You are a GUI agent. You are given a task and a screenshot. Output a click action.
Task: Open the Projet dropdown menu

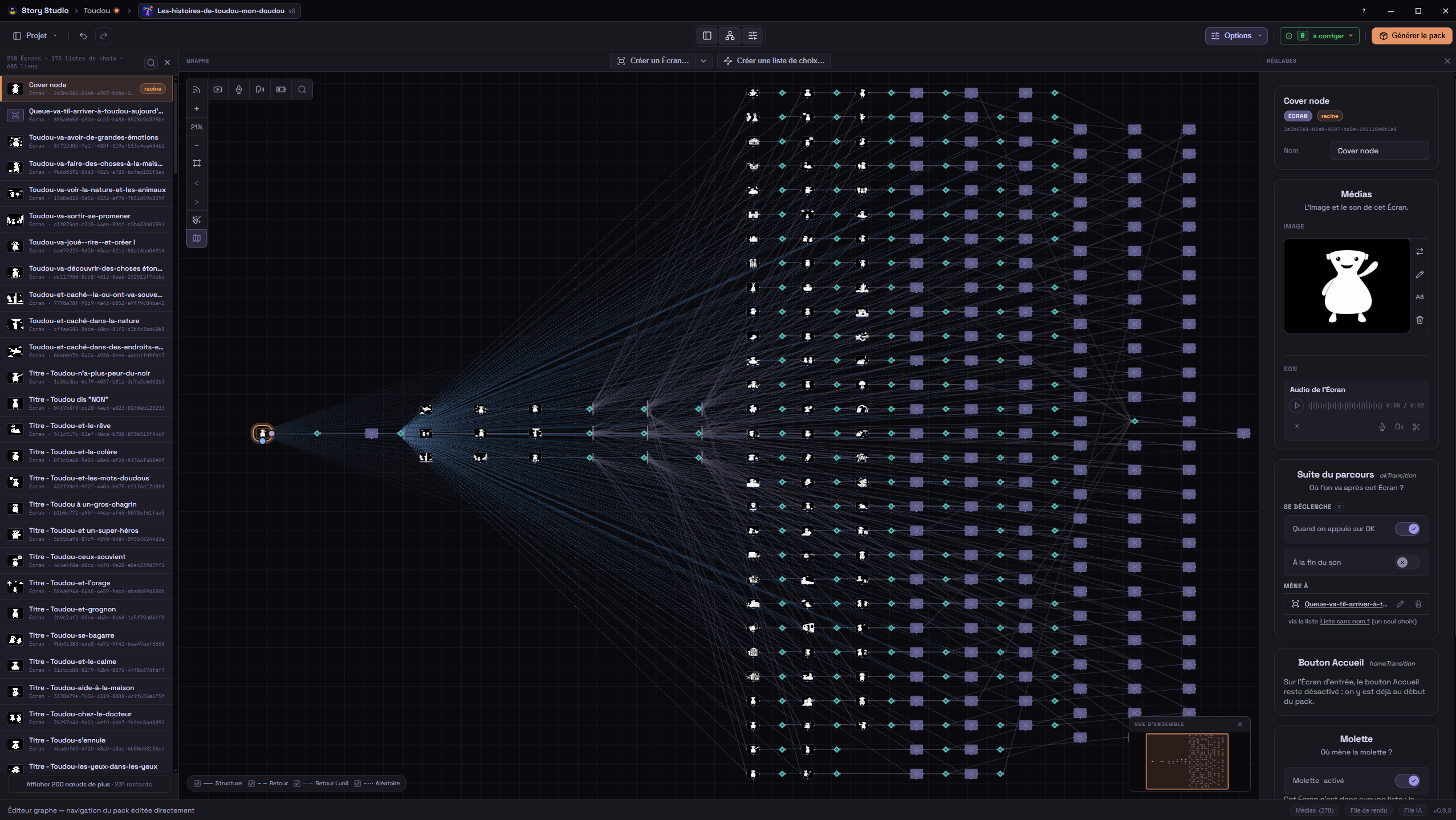tap(35, 36)
